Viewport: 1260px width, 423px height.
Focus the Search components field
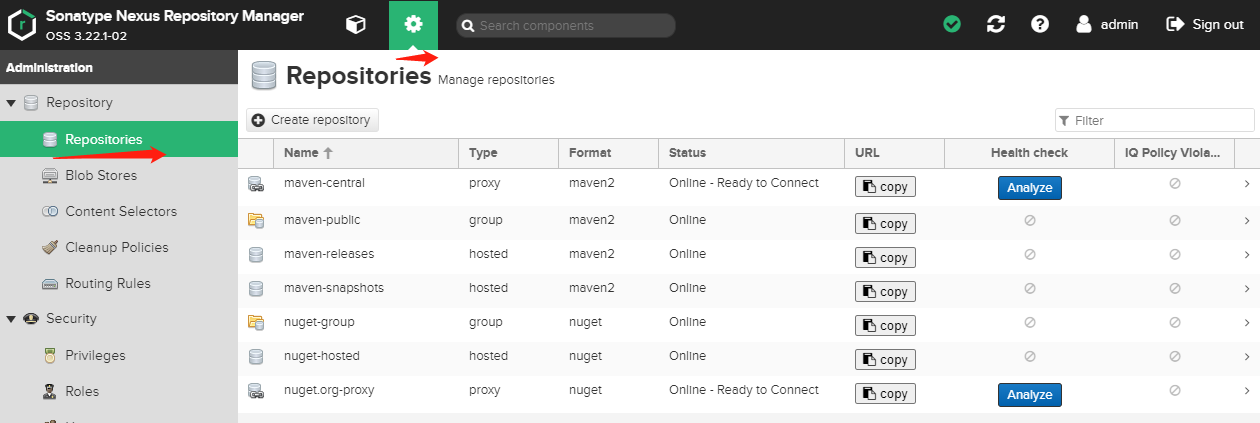(x=566, y=26)
